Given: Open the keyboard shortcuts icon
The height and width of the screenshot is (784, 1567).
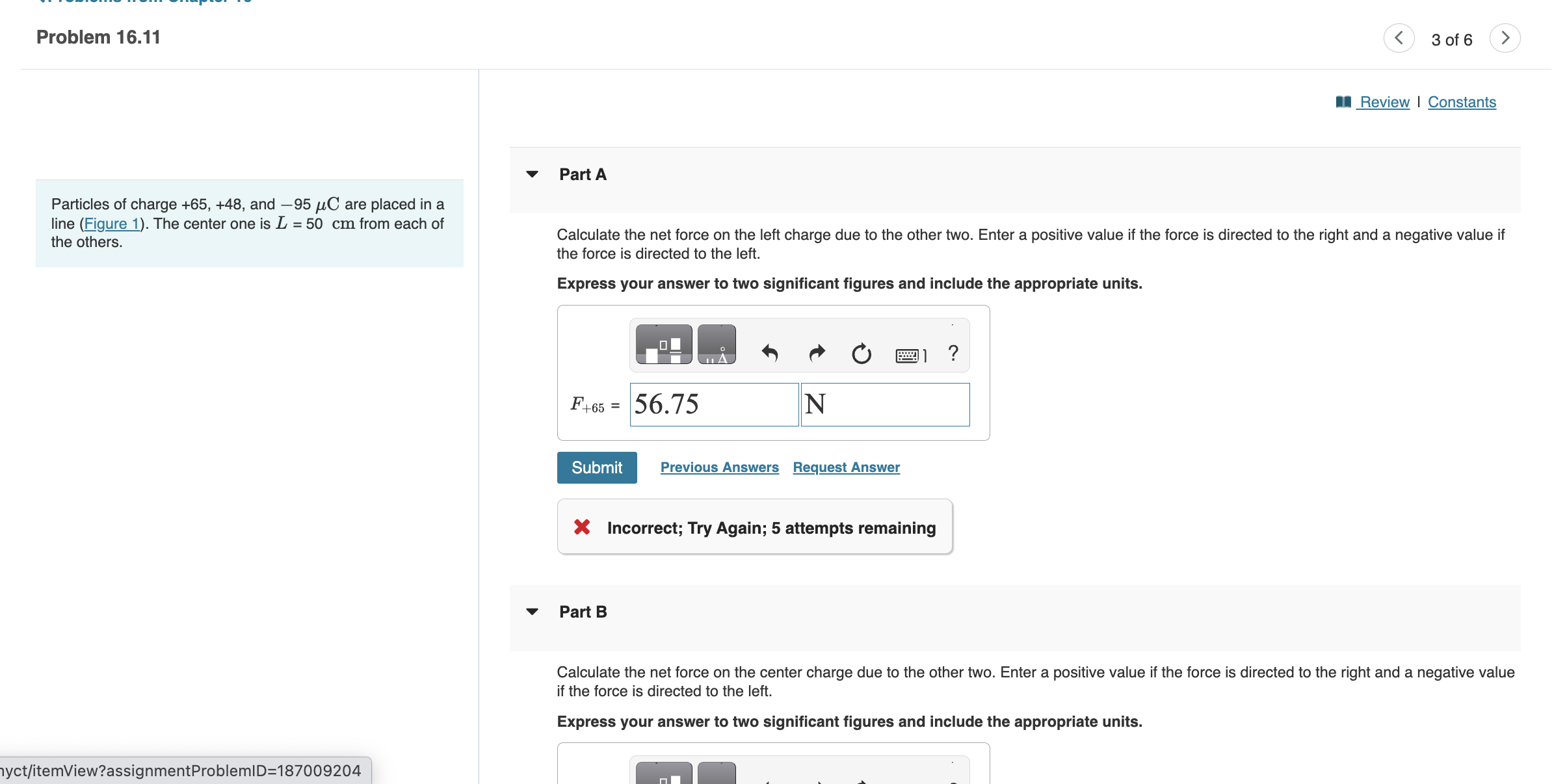Looking at the screenshot, I should tap(910, 354).
